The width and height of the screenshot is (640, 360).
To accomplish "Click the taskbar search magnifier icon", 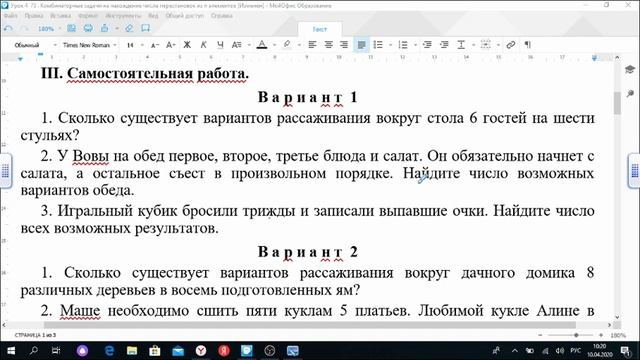I will pyautogui.click(x=33, y=351).
